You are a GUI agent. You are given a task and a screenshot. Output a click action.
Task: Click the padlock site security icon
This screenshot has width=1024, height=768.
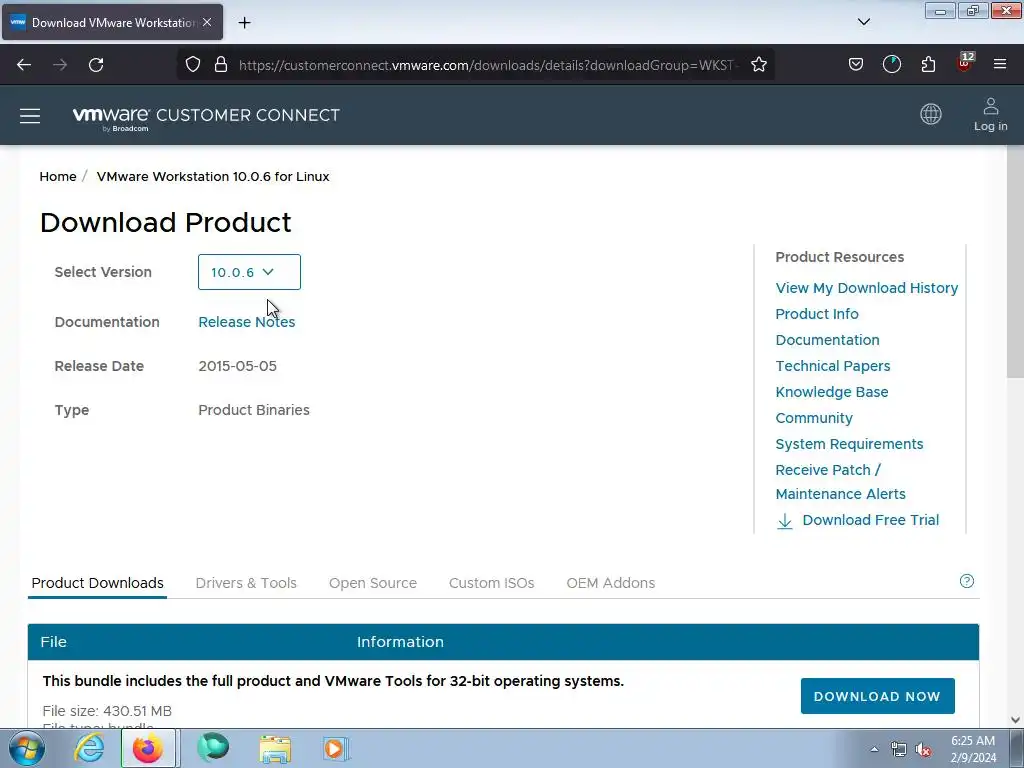(221, 65)
